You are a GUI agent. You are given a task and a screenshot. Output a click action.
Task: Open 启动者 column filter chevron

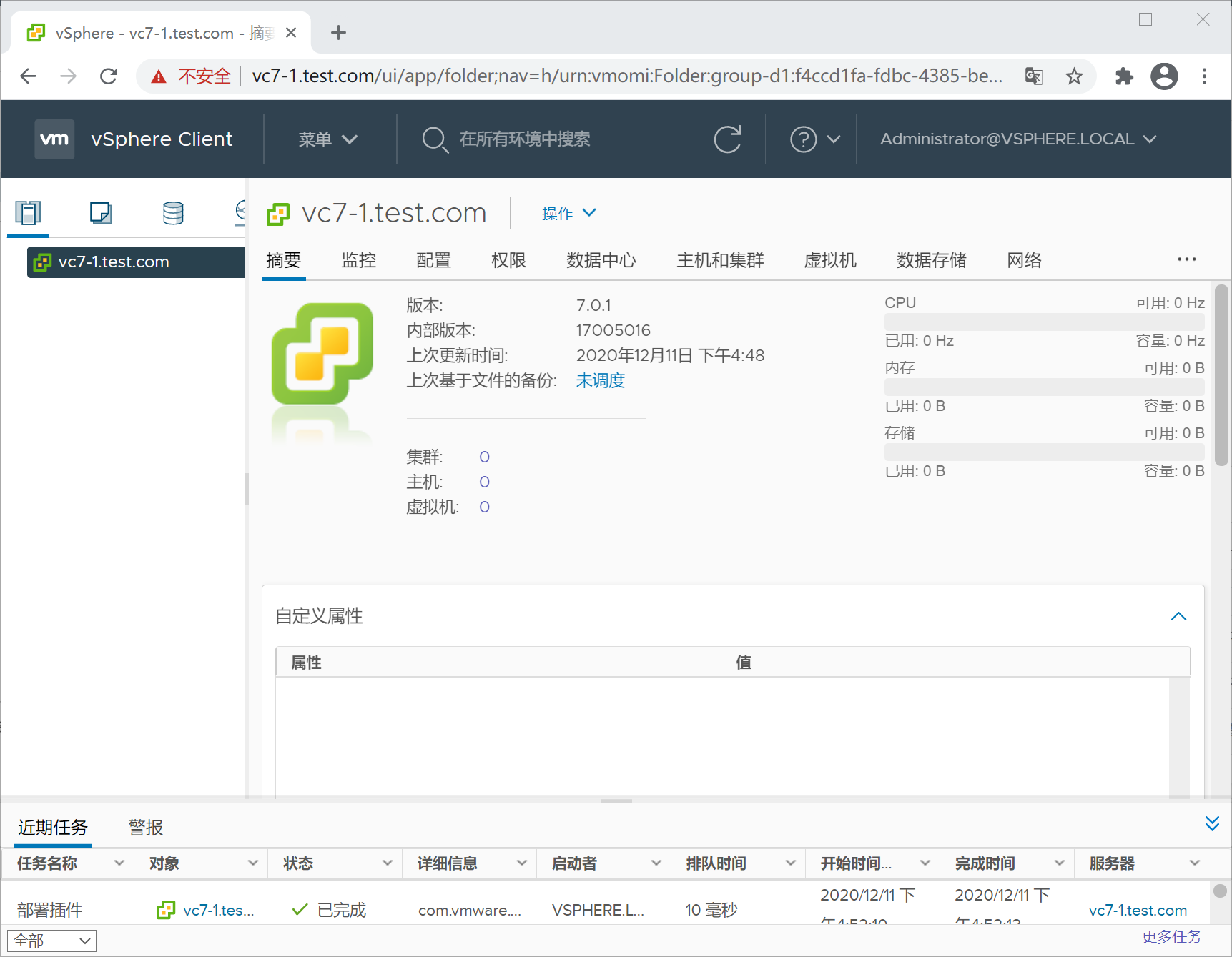[x=656, y=863]
